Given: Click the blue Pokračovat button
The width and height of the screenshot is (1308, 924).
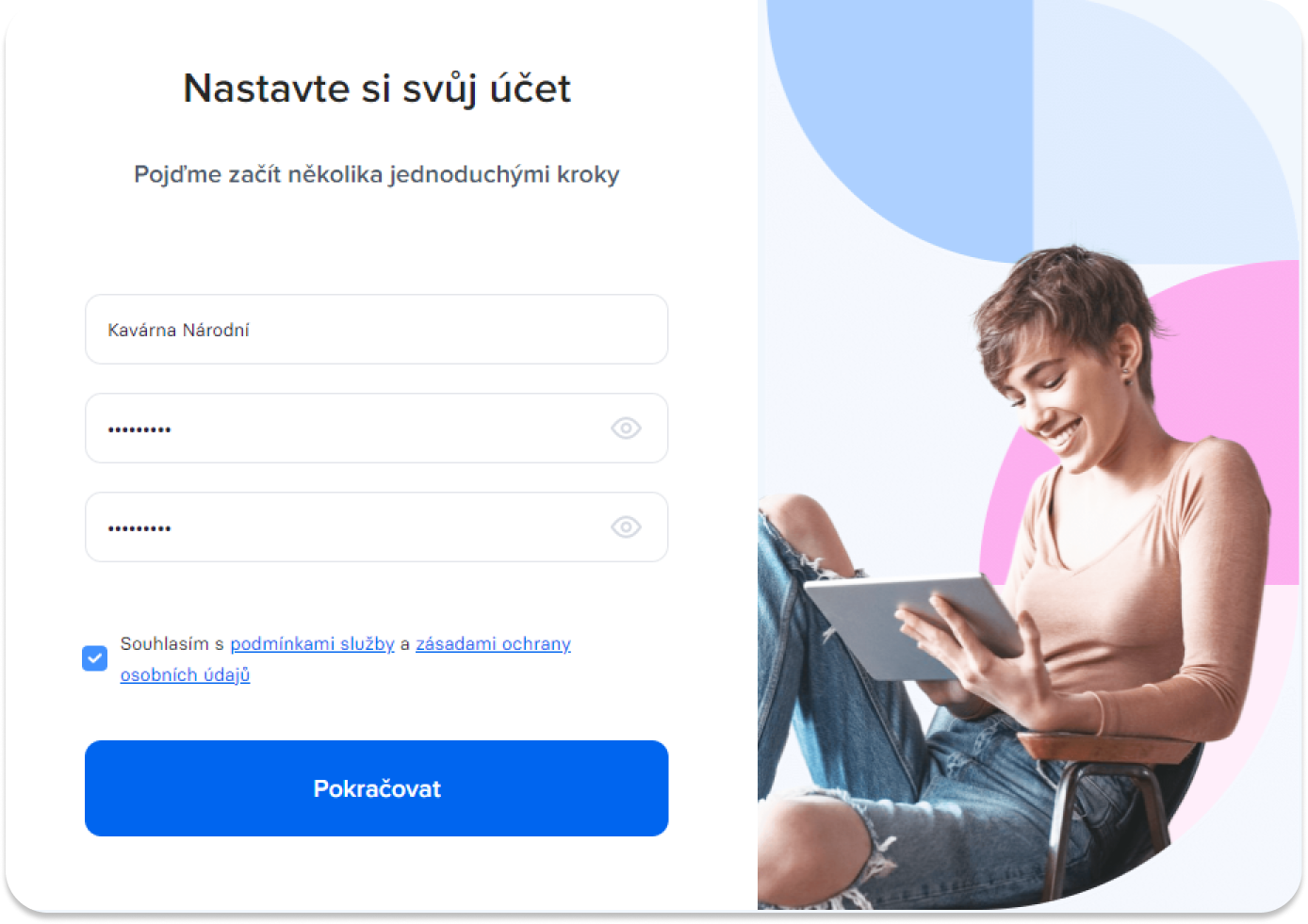Looking at the screenshot, I should (376, 788).
